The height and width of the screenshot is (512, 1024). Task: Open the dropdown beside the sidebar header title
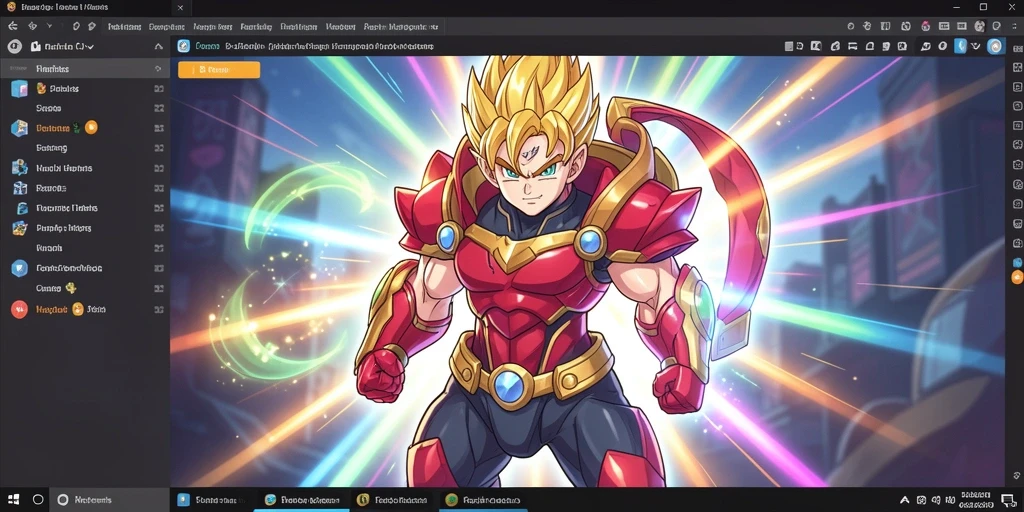pos(90,46)
